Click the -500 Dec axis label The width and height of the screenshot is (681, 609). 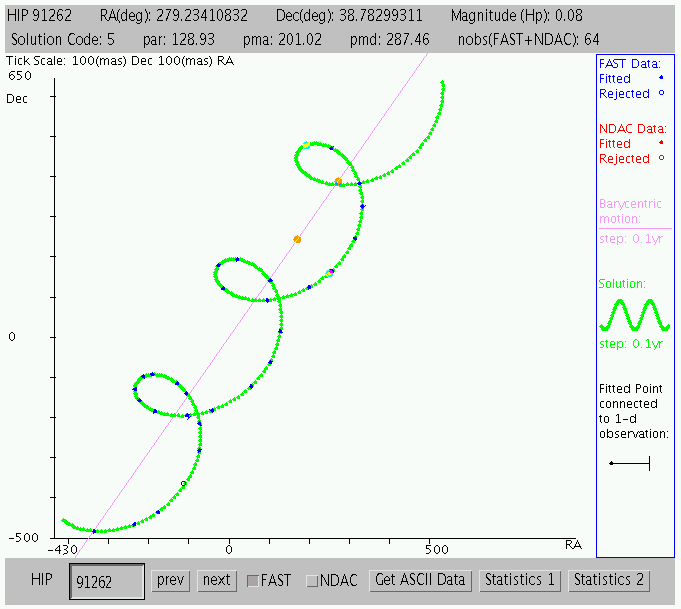pos(23,538)
